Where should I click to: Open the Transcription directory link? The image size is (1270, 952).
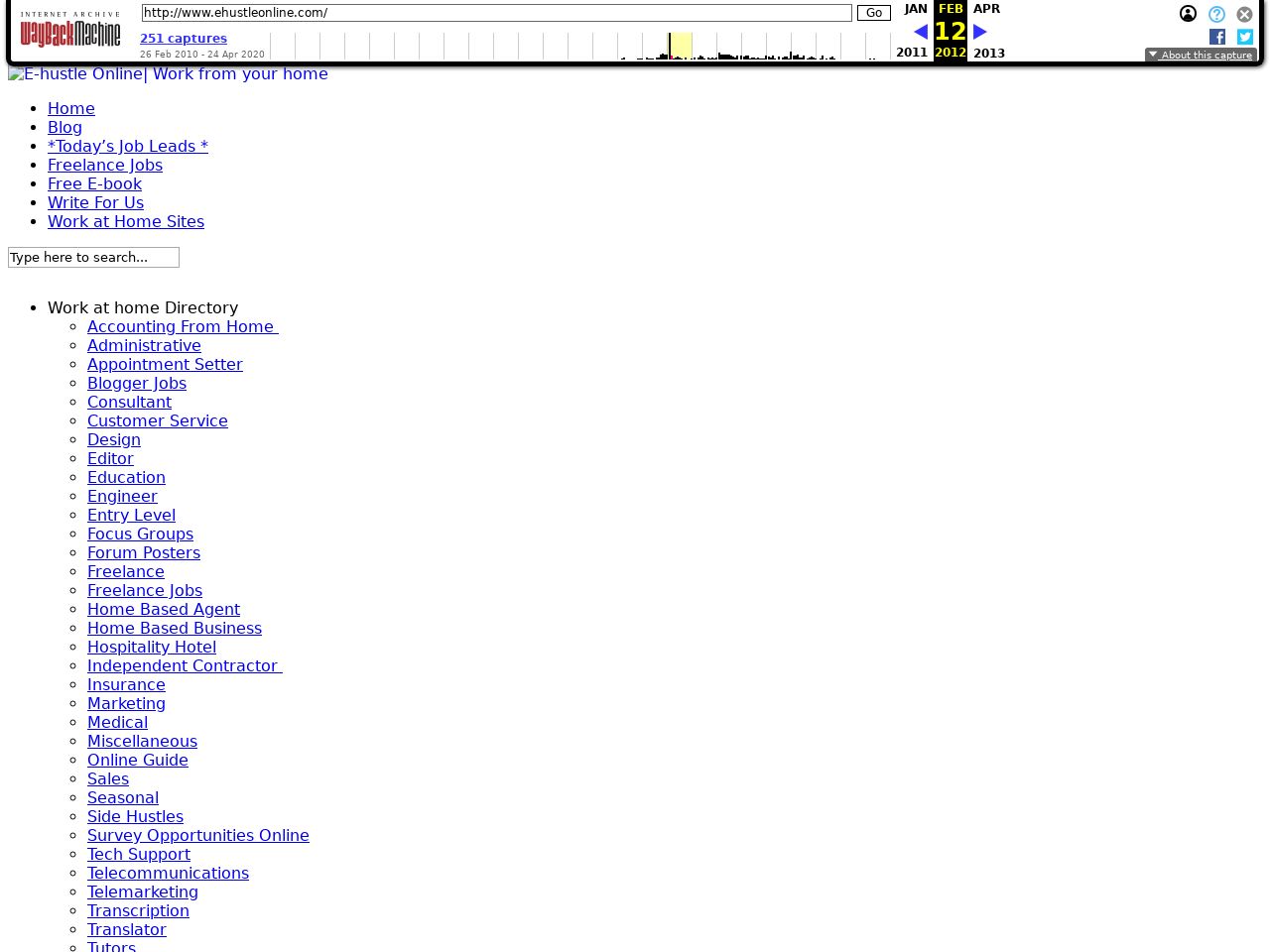coord(138,910)
